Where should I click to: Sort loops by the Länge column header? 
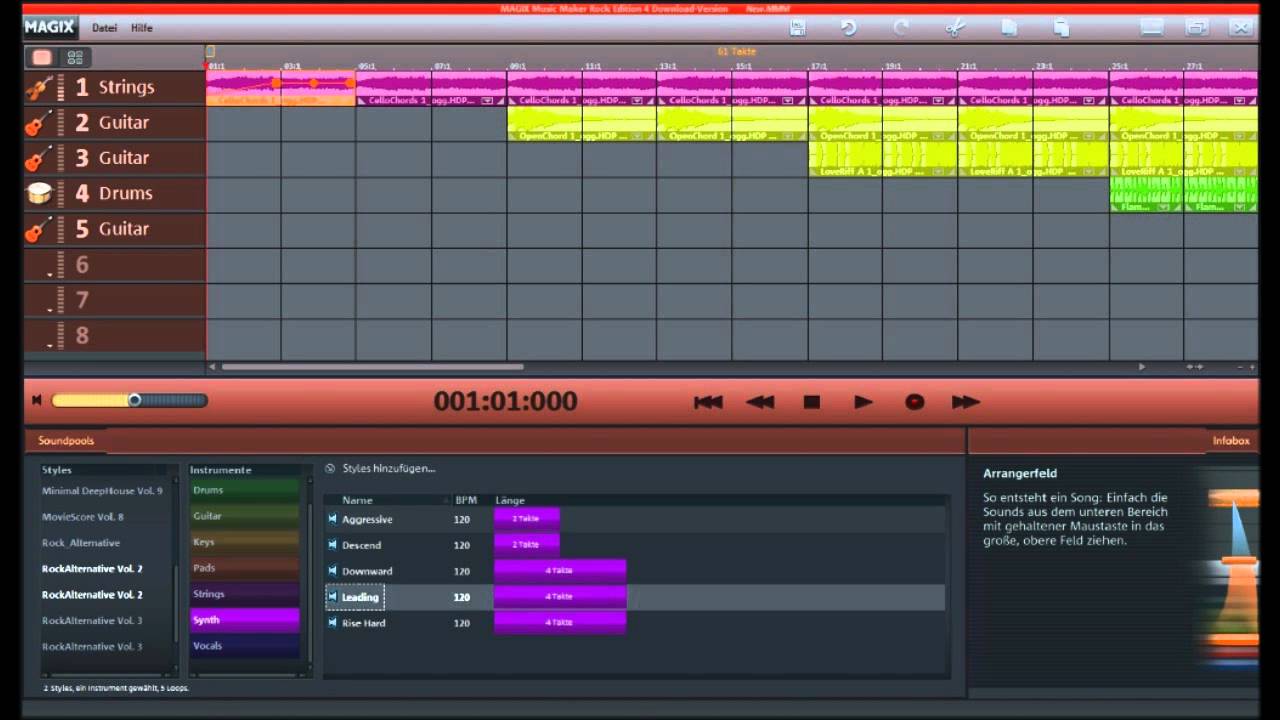point(510,500)
